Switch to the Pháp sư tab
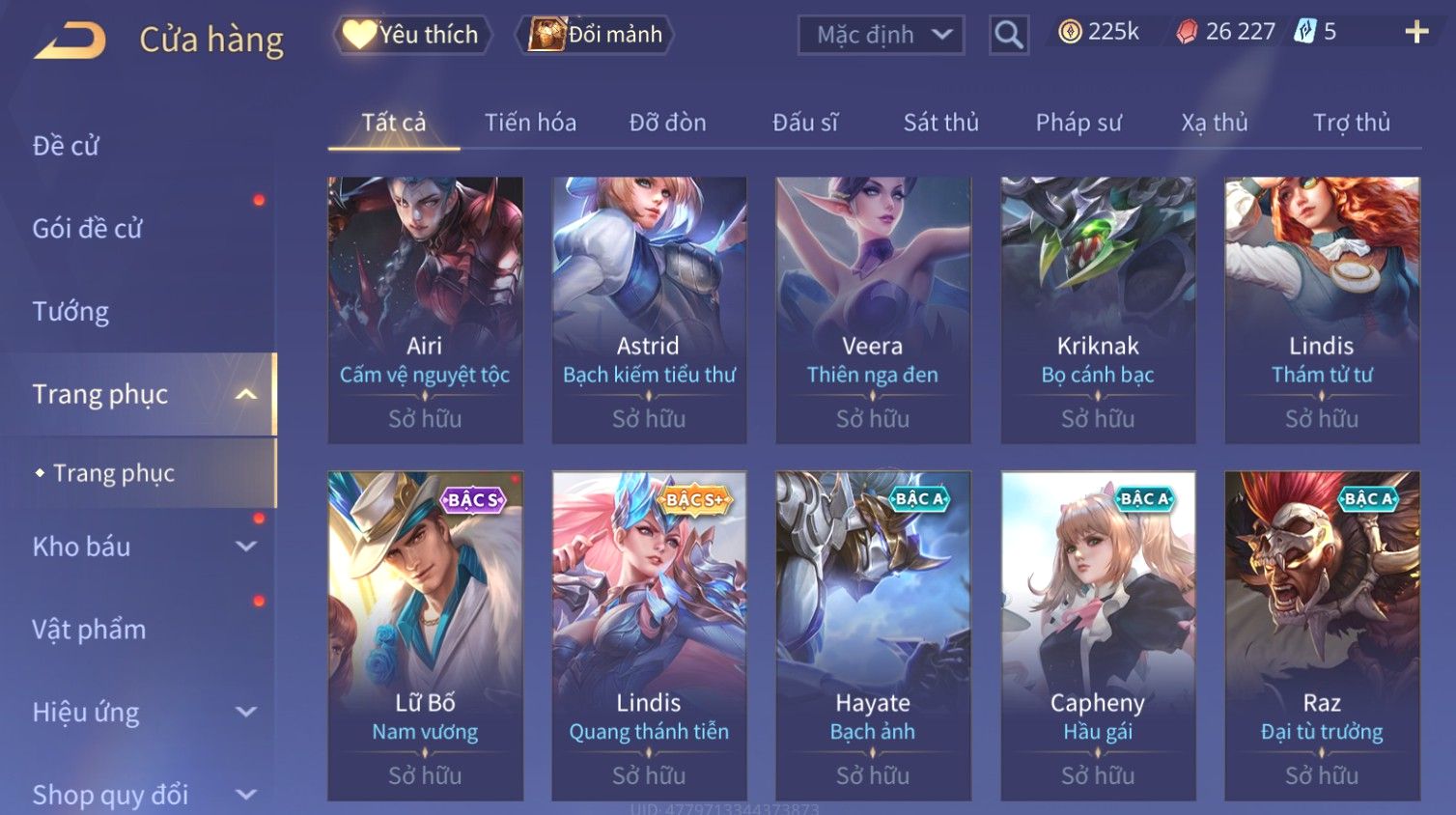 click(1078, 123)
